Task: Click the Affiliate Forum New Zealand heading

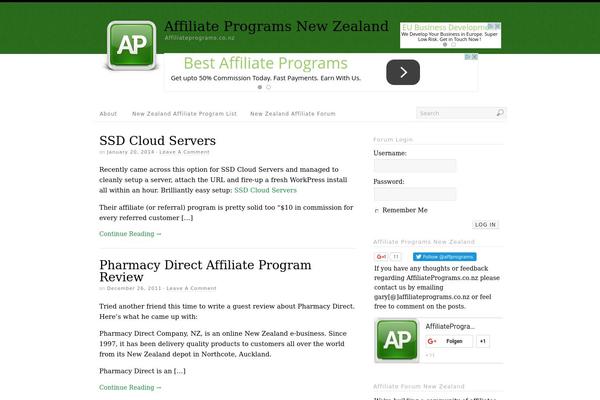Action: [x=419, y=387]
